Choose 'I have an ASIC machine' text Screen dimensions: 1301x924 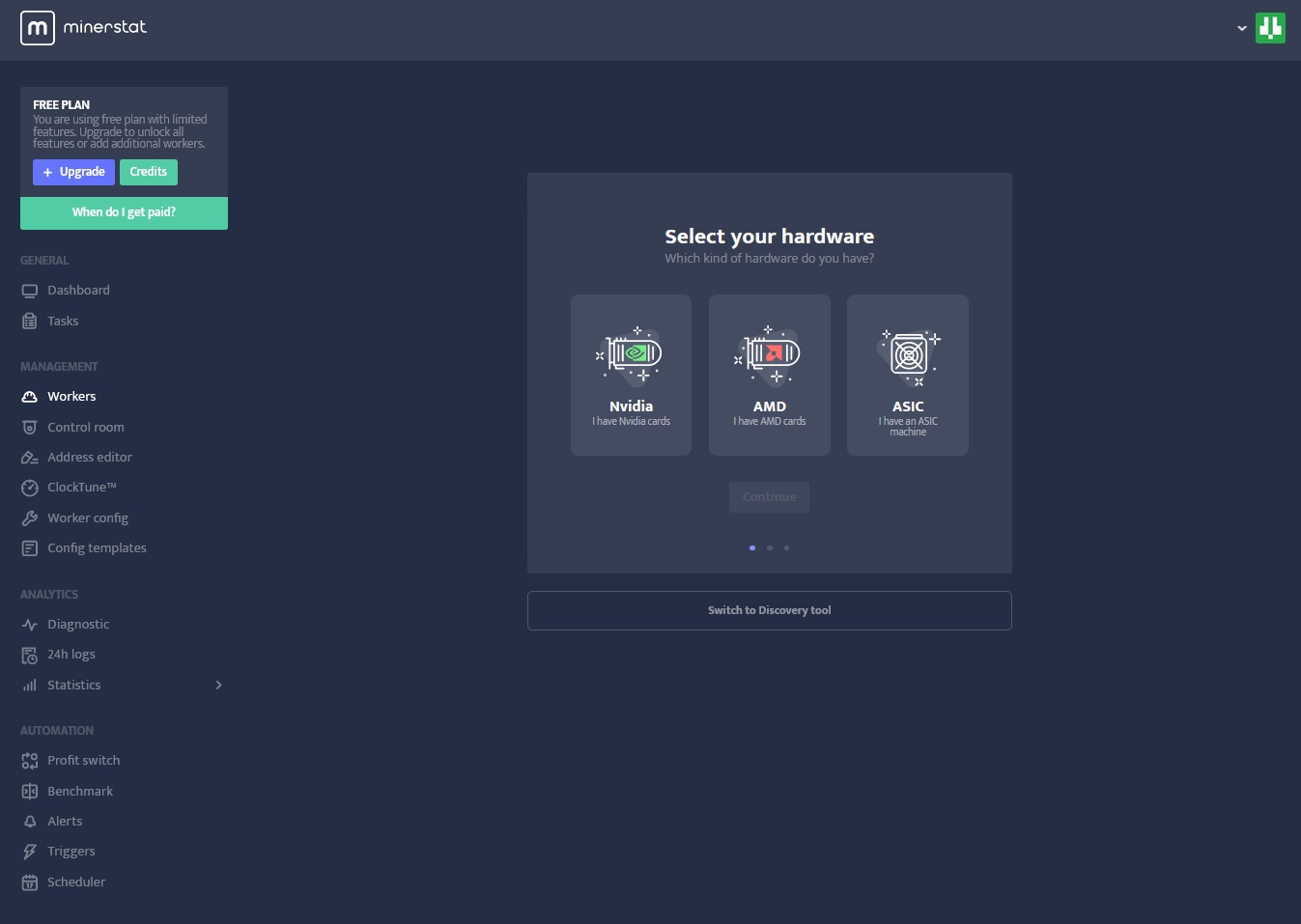(x=908, y=427)
